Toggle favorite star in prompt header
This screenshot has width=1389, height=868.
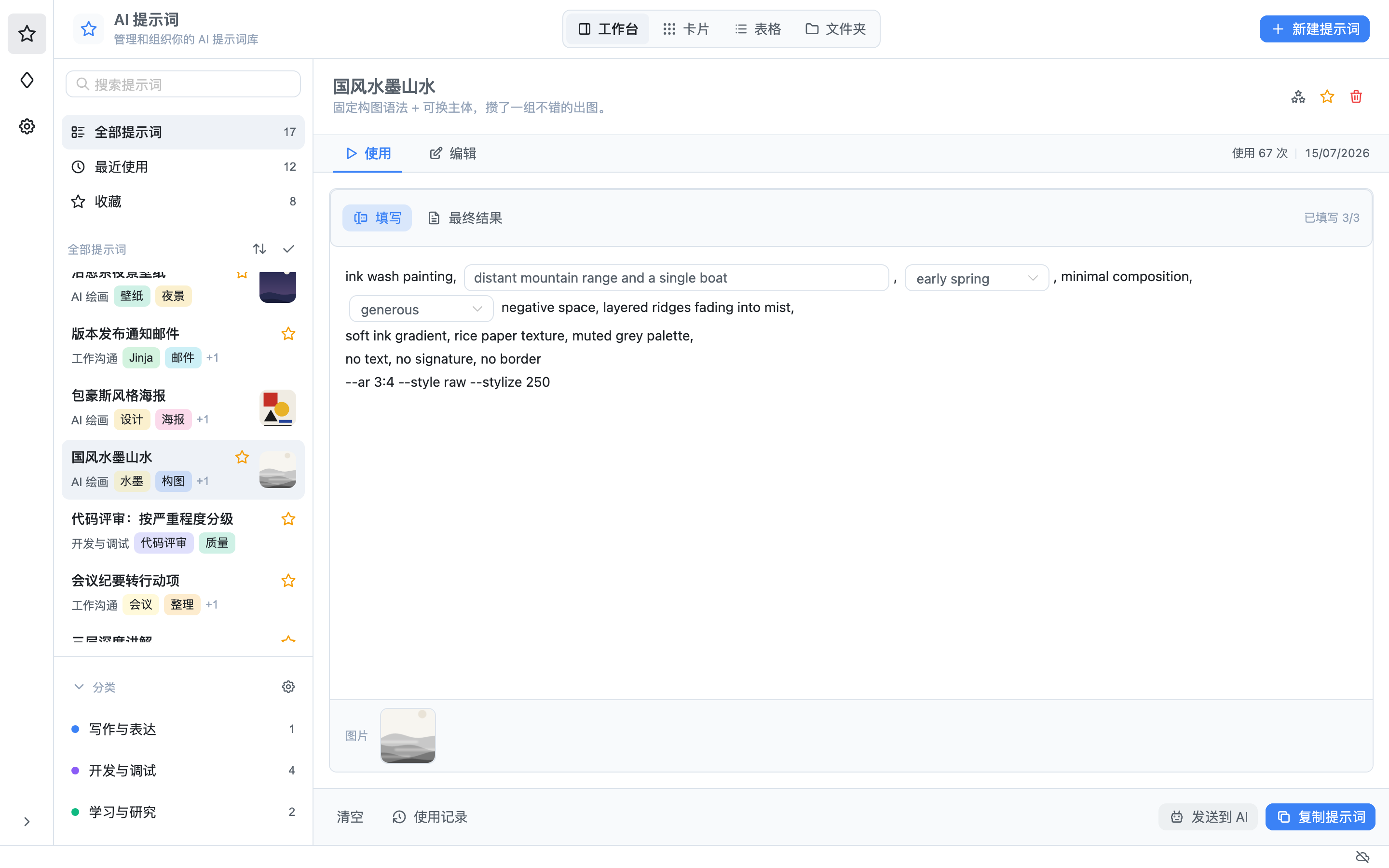pos(1327,96)
